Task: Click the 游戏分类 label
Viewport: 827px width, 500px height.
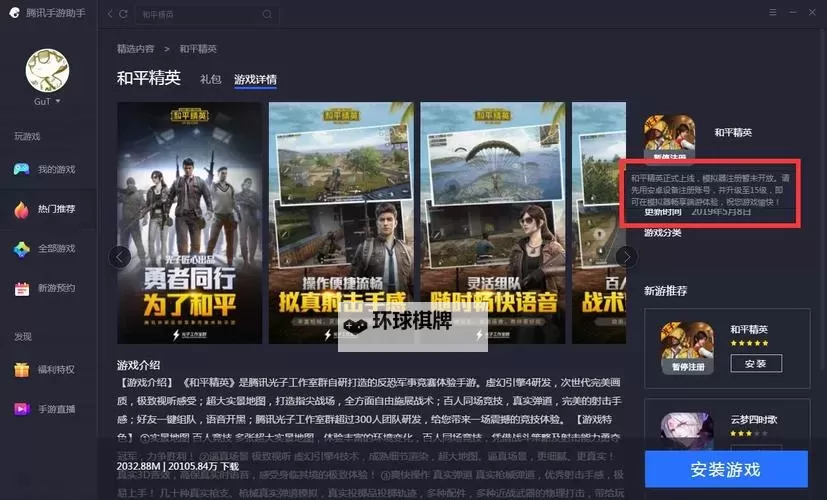Action: (663, 233)
